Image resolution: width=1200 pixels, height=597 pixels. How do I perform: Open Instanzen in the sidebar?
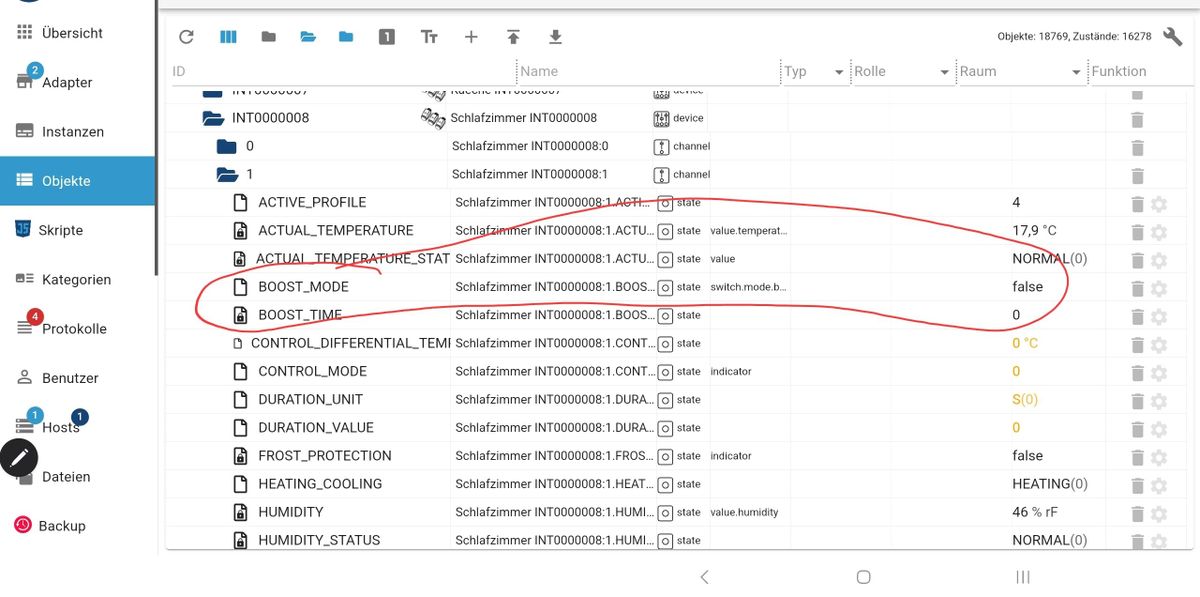tap(77, 131)
